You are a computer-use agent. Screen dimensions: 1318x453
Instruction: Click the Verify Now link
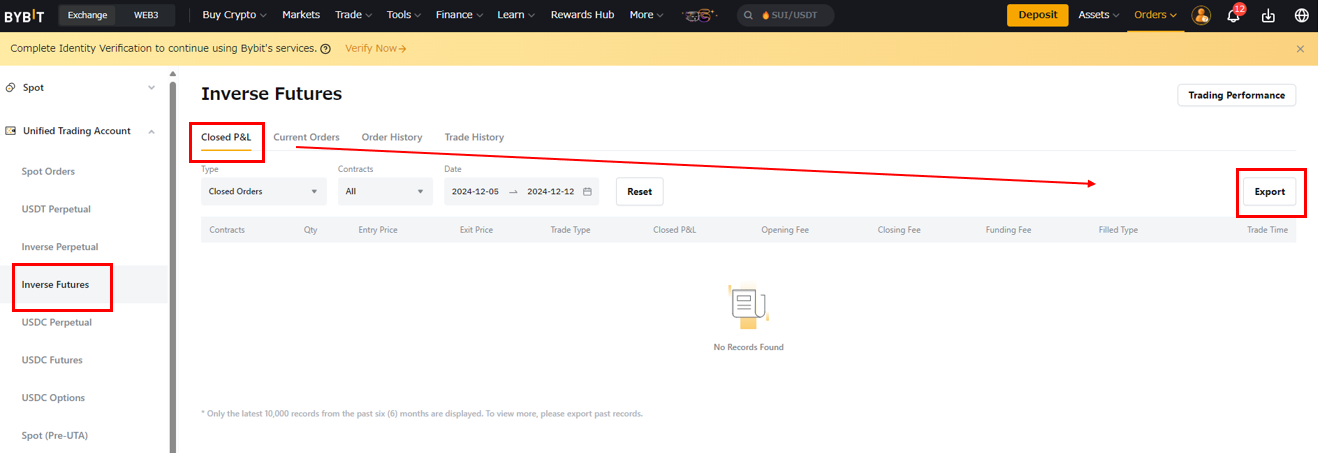[x=375, y=48]
